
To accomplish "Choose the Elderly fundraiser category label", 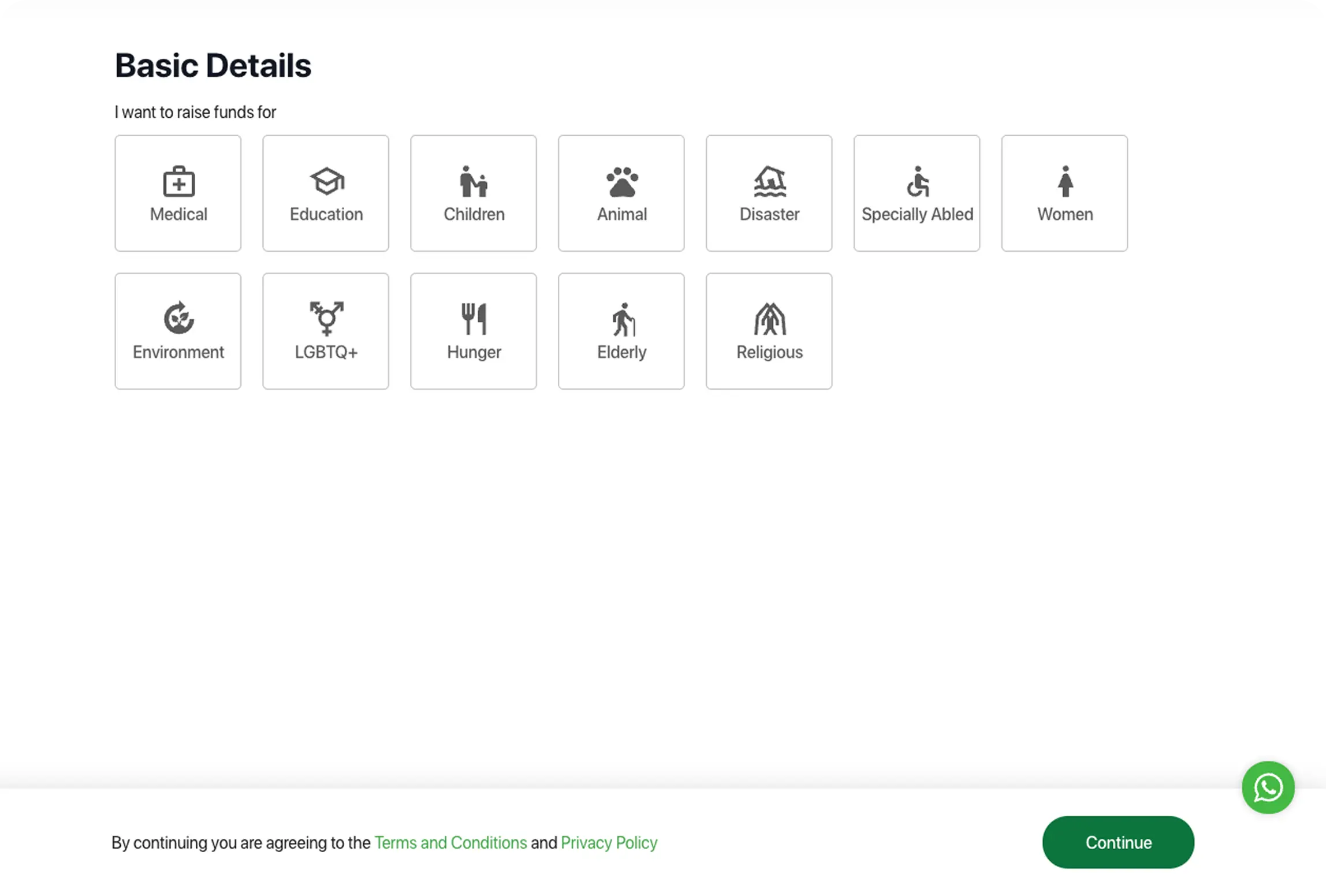I will tap(621, 352).
